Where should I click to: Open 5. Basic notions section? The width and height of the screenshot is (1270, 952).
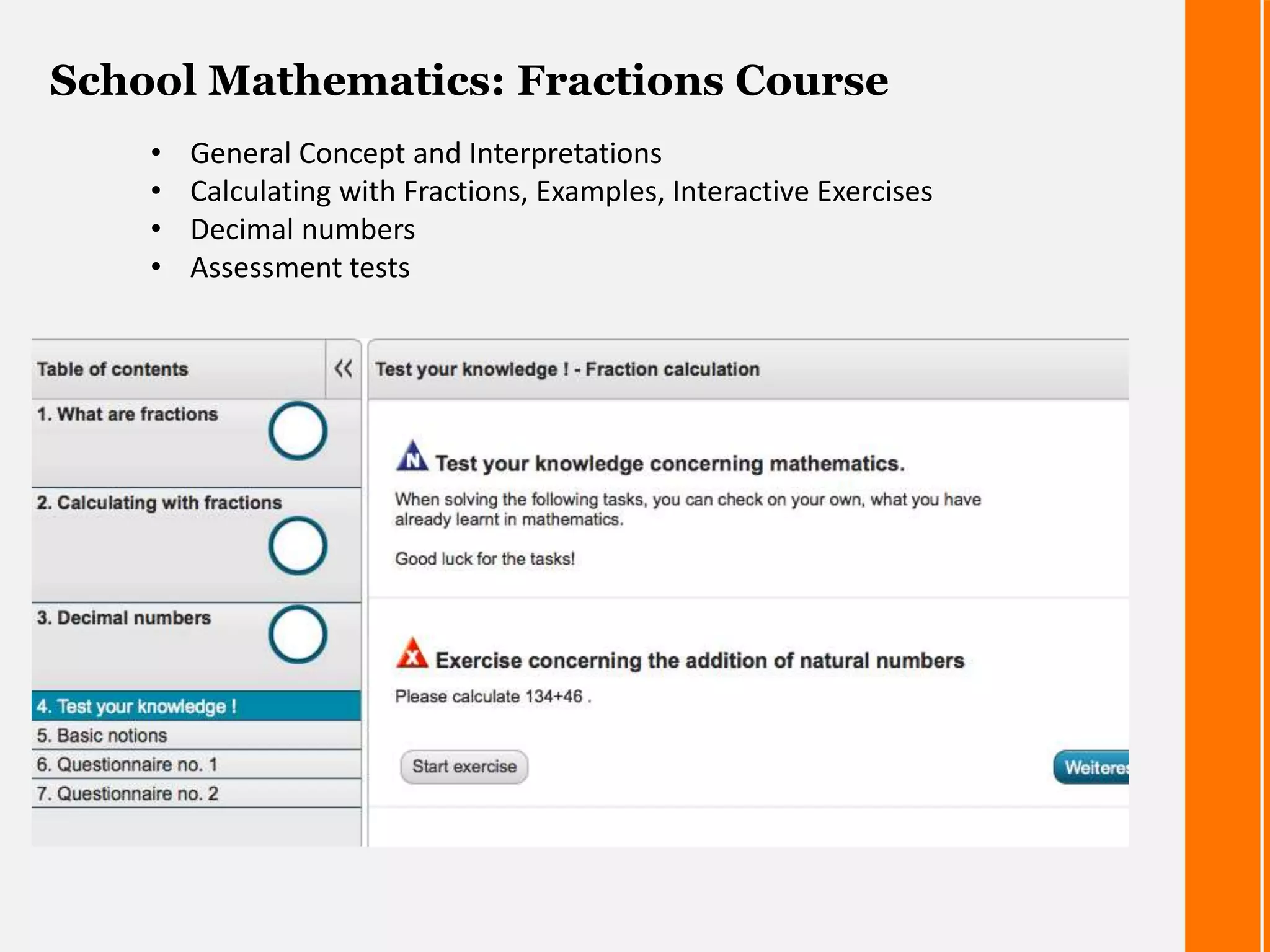[x=196, y=735]
